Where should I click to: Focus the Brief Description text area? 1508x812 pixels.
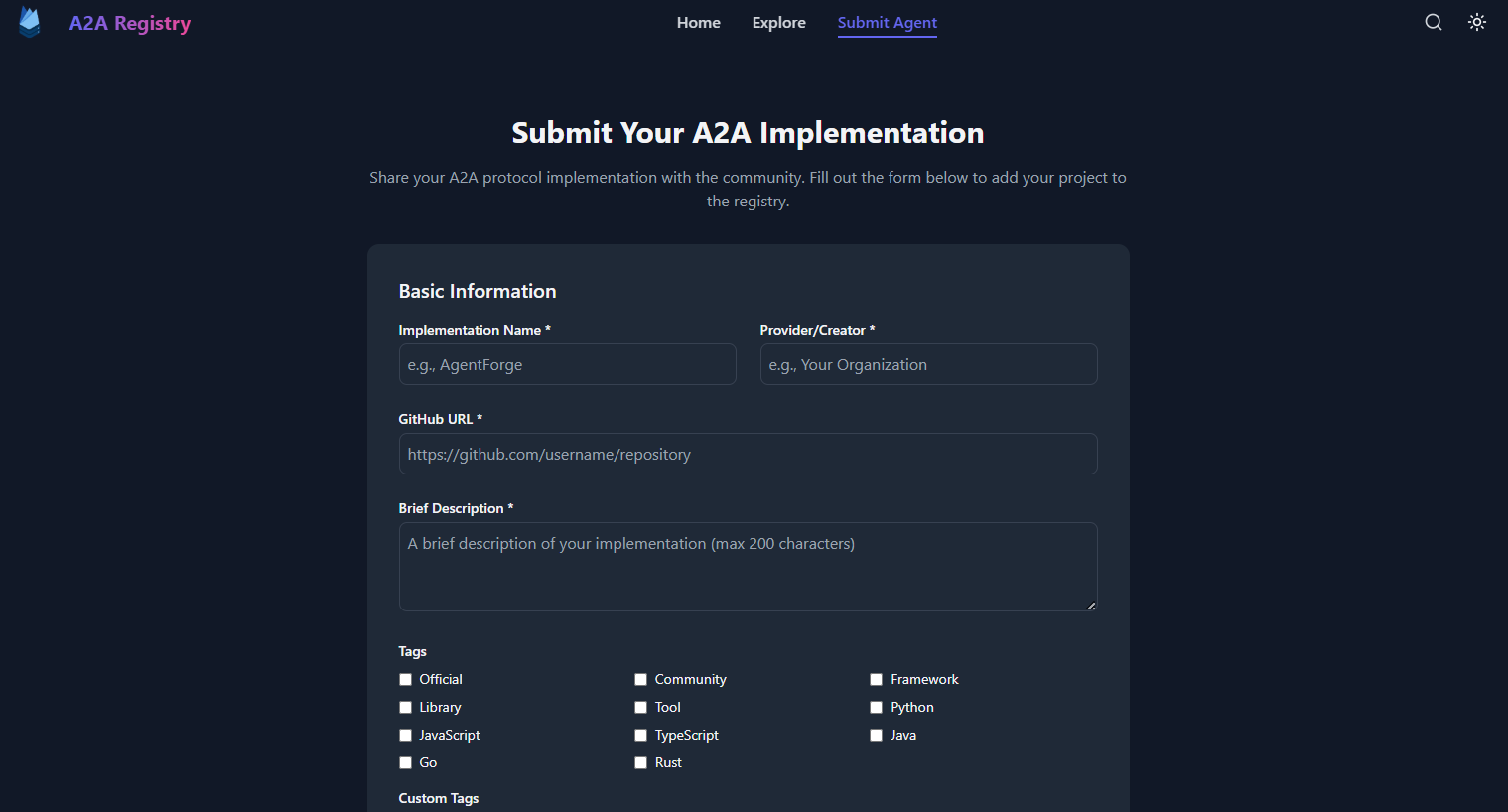coord(748,566)
